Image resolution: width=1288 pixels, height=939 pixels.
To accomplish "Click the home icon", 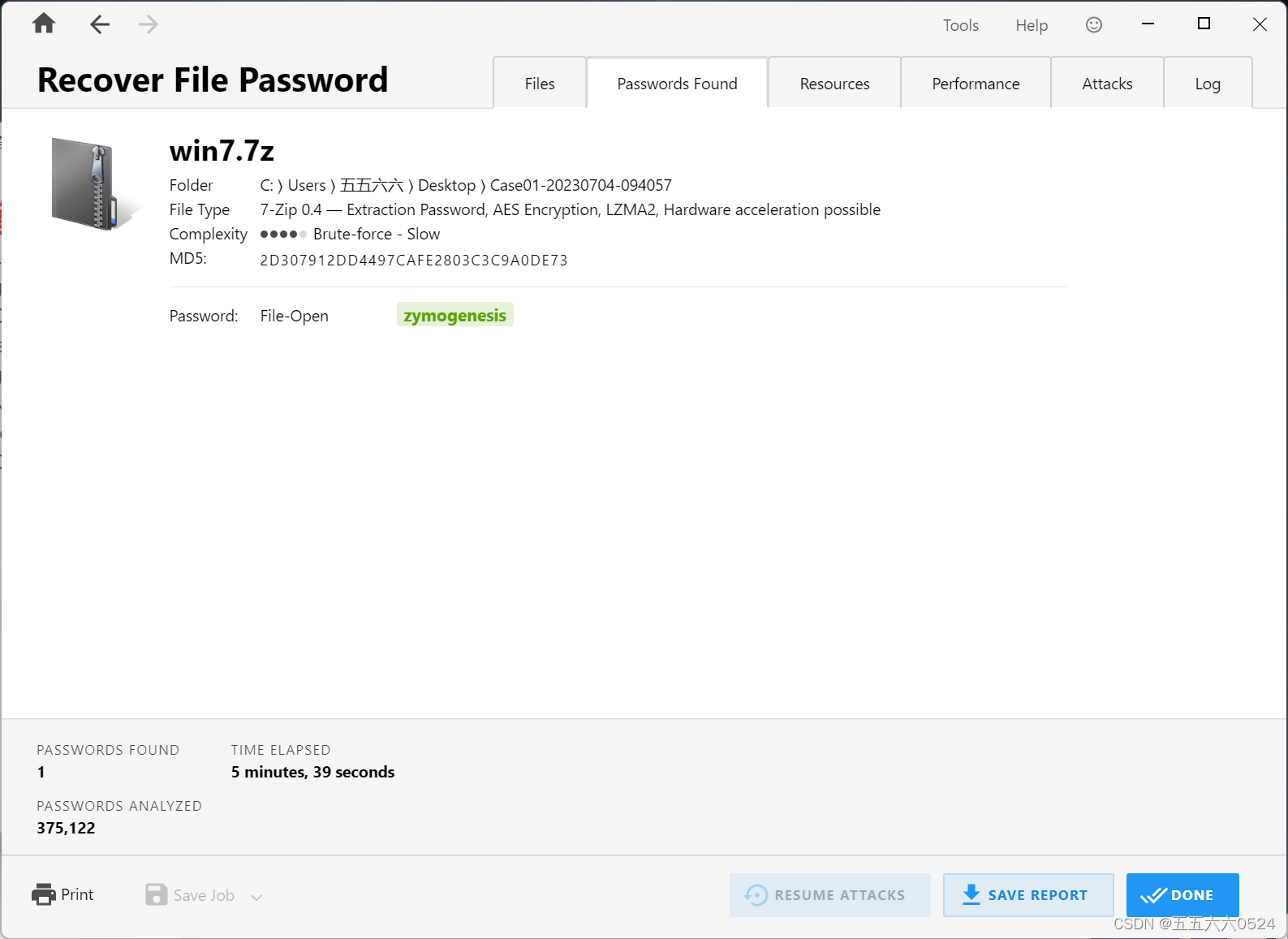I will (x=43, y=24).
